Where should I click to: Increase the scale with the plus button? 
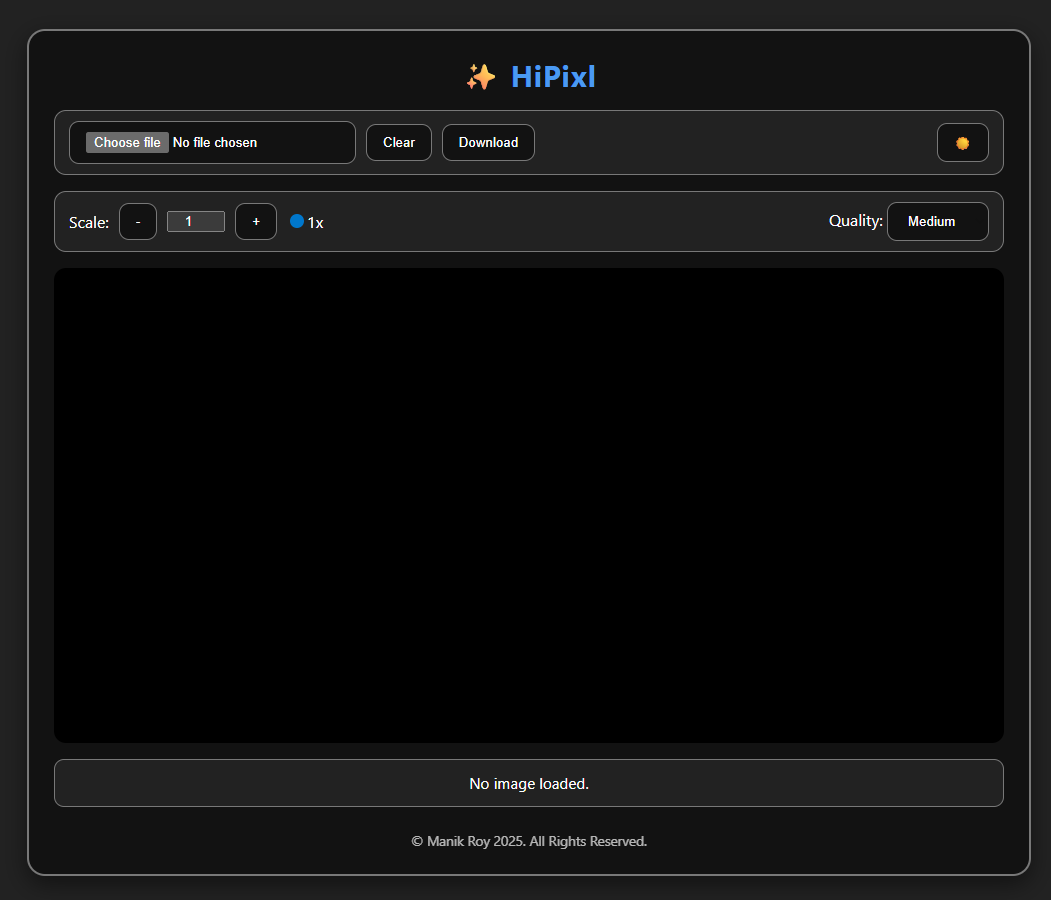coord(256,221)
